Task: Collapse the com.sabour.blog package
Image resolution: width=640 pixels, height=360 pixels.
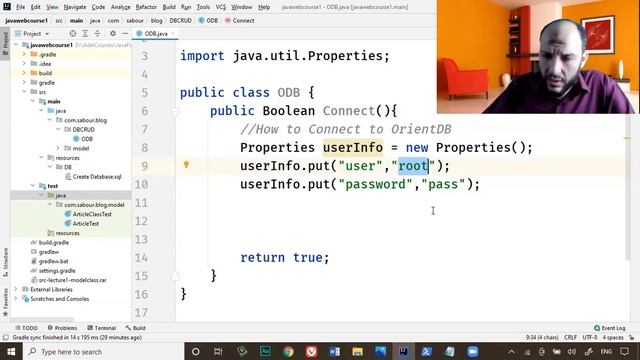Action: (50, 120)
